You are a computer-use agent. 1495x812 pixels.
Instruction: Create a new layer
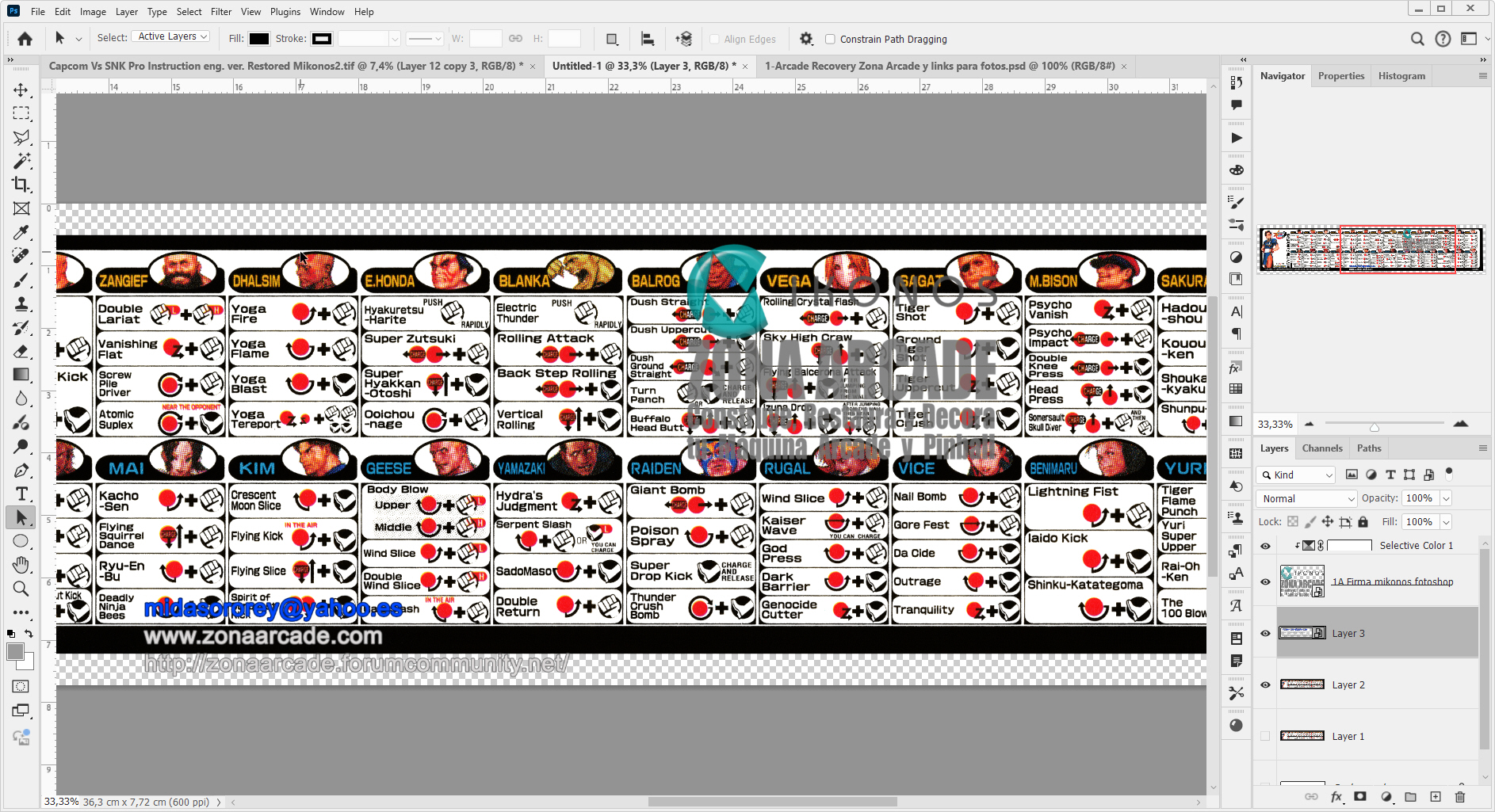click(x=1436, y=797)
